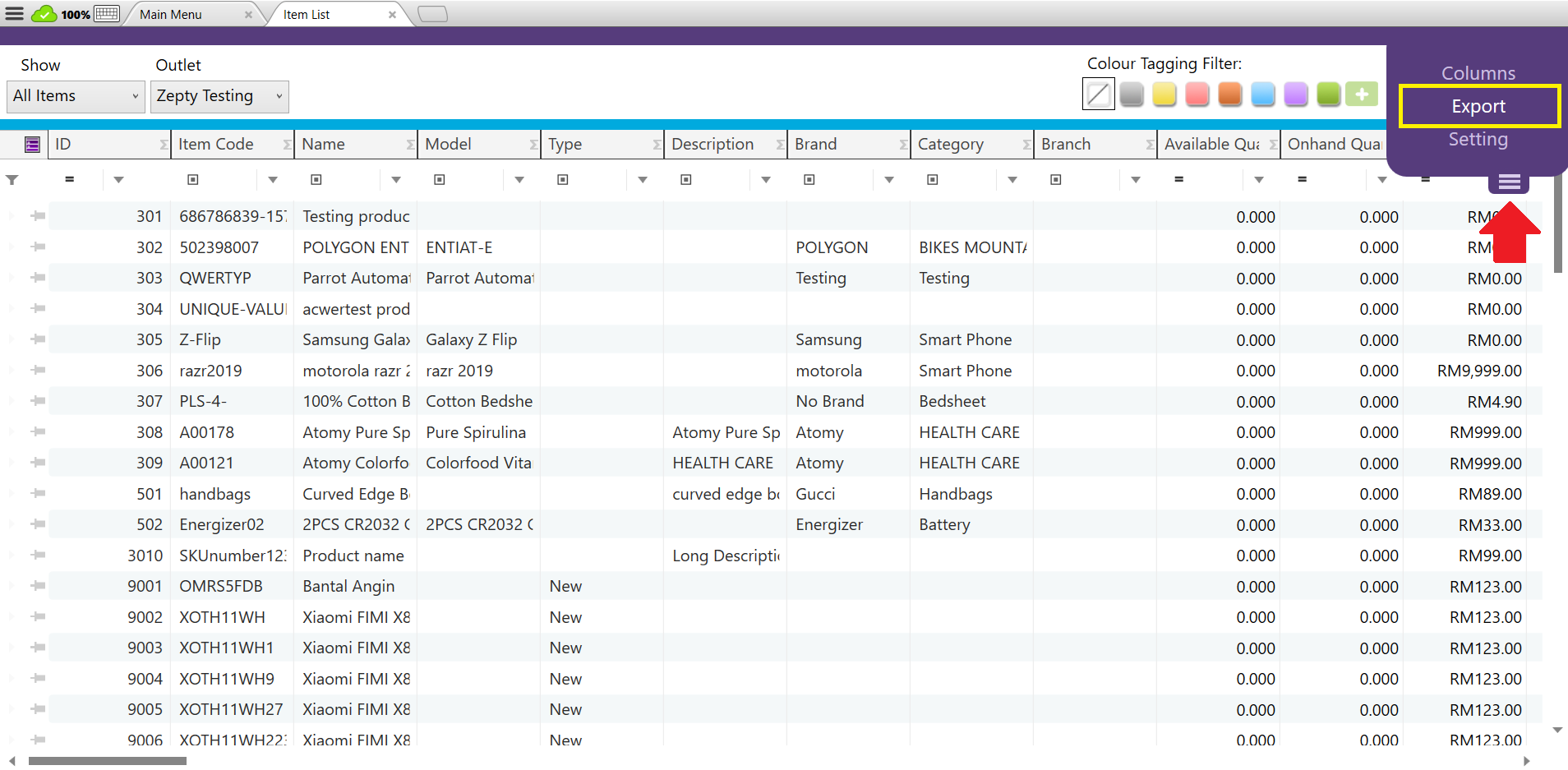Click the blank new tab button
The image size is (1568, 770).
pos(432,14)
